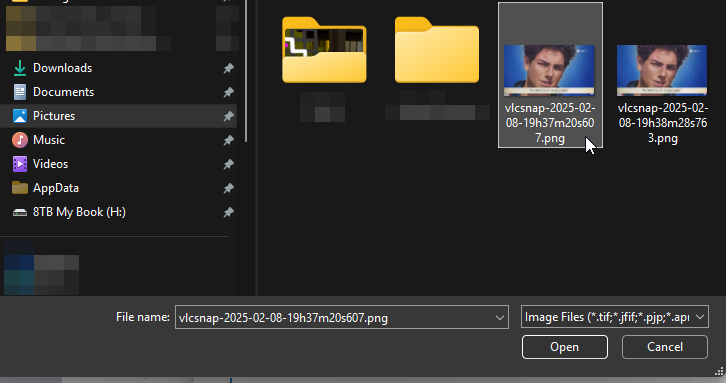Image resolution: width=726 pixels, height=383 pixels.
Task: Click the Cancel button
Action: [x=664, y=347]
